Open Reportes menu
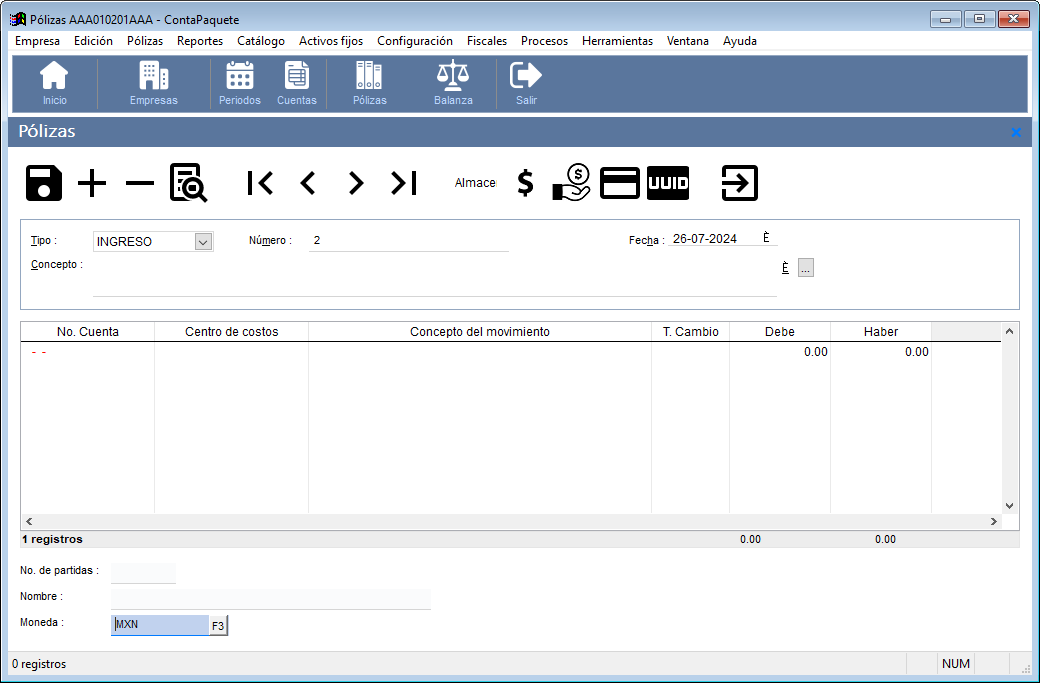 click(200, 41)
